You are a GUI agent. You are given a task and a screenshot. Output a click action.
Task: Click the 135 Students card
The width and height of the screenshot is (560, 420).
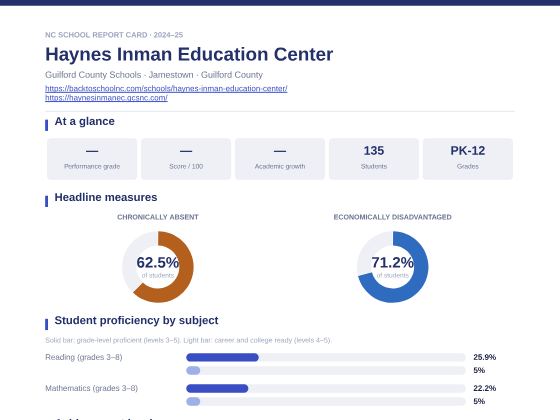[x=374, y=159]
